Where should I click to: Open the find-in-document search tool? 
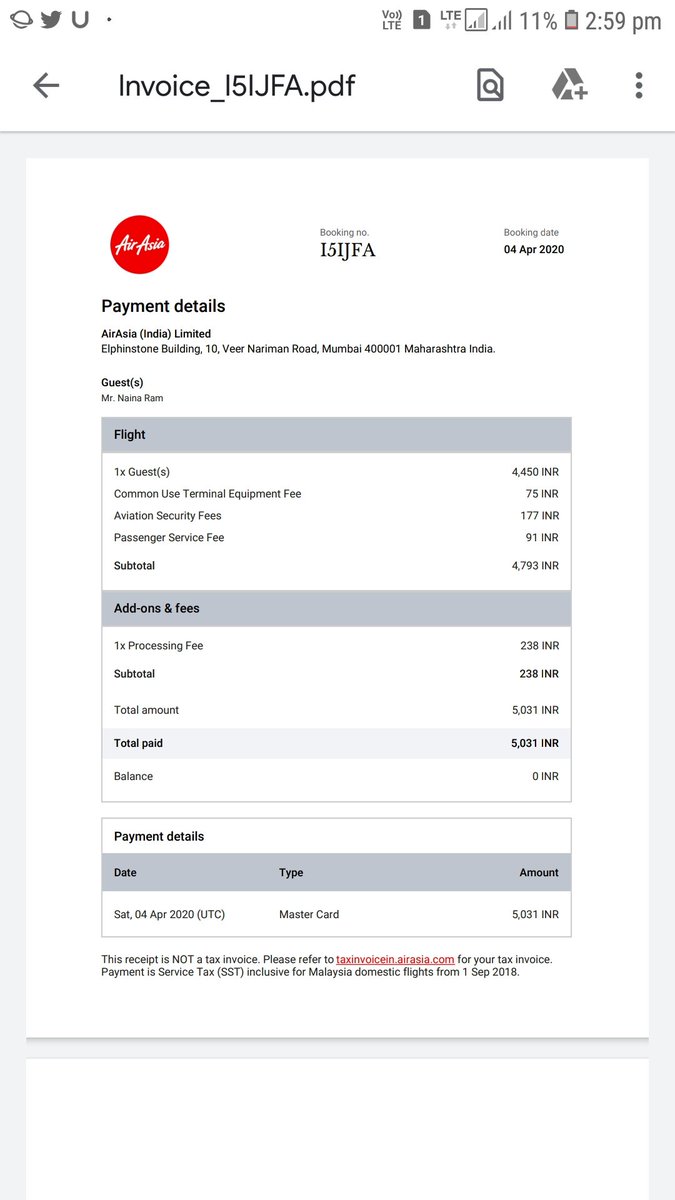pos(489,85)
